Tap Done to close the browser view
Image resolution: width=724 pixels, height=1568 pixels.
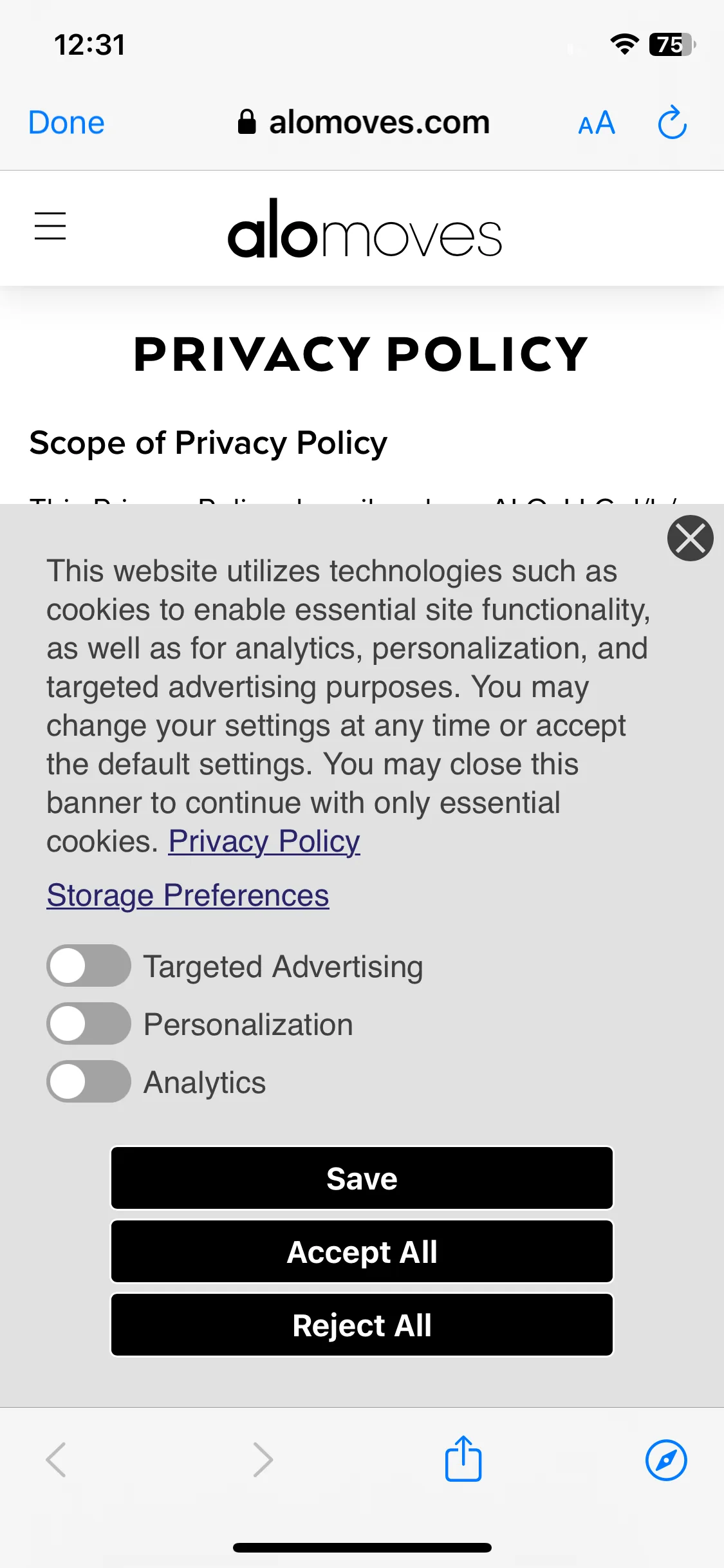(x=66, y=122)
